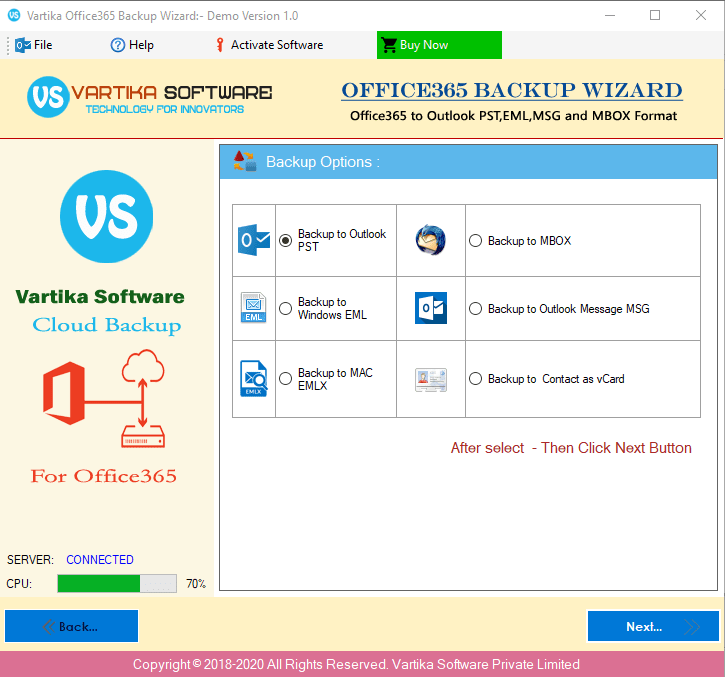Click the 'Cloud Backup' heading text

[106, 325]
